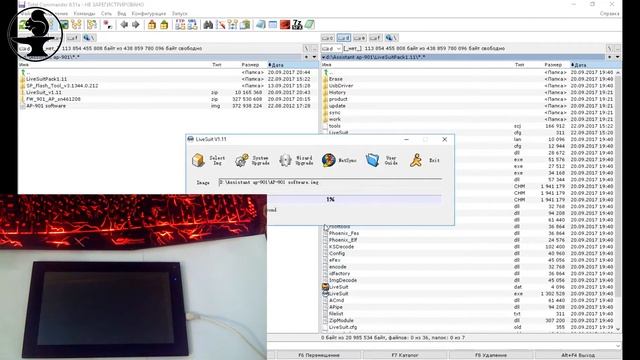
Task: Open network neighborhood from the left drive bar
Action: [x=89, y=38]
